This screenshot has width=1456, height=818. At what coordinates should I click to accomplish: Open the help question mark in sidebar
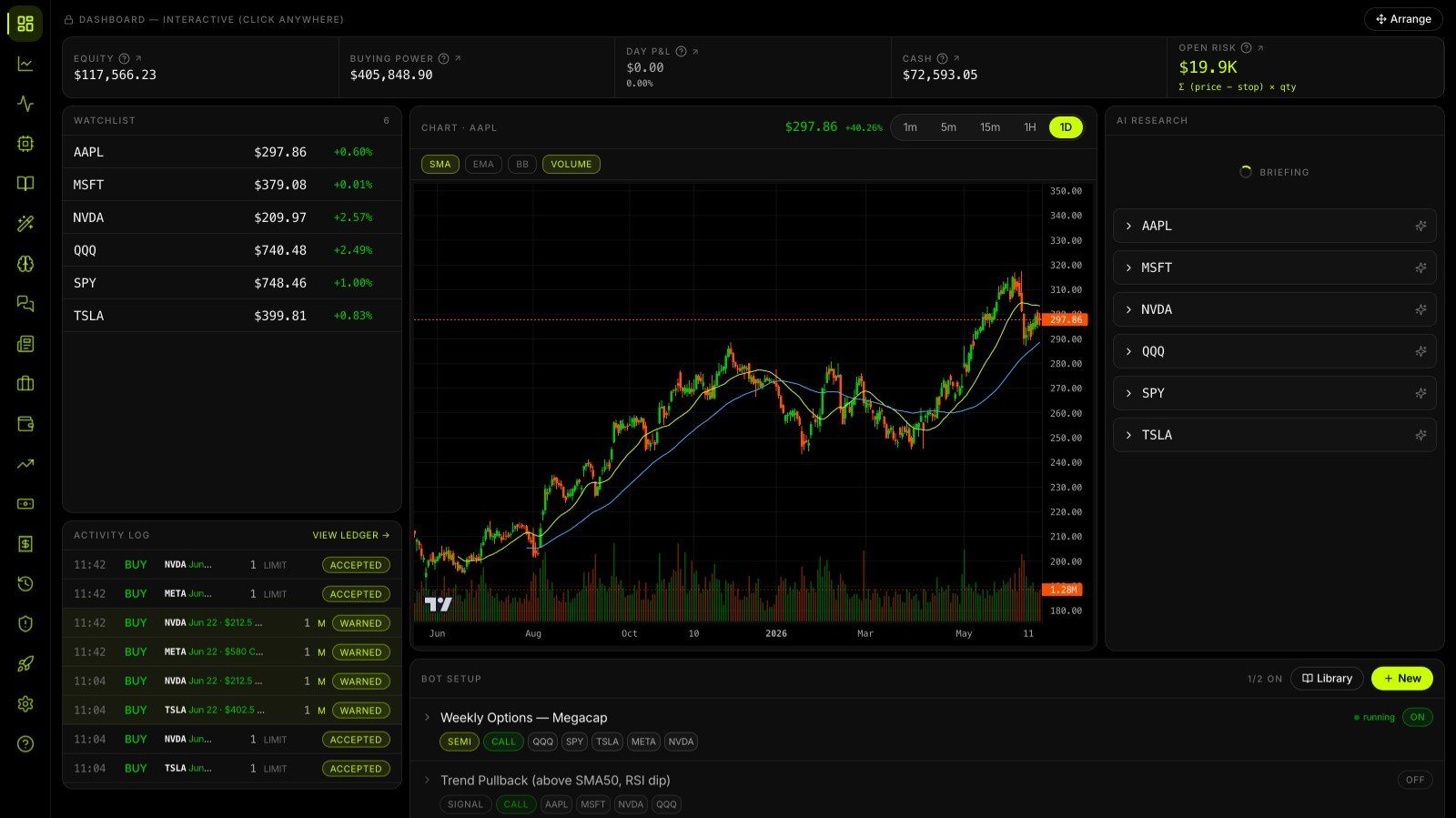pyautogui.click(x=25, y=744)
